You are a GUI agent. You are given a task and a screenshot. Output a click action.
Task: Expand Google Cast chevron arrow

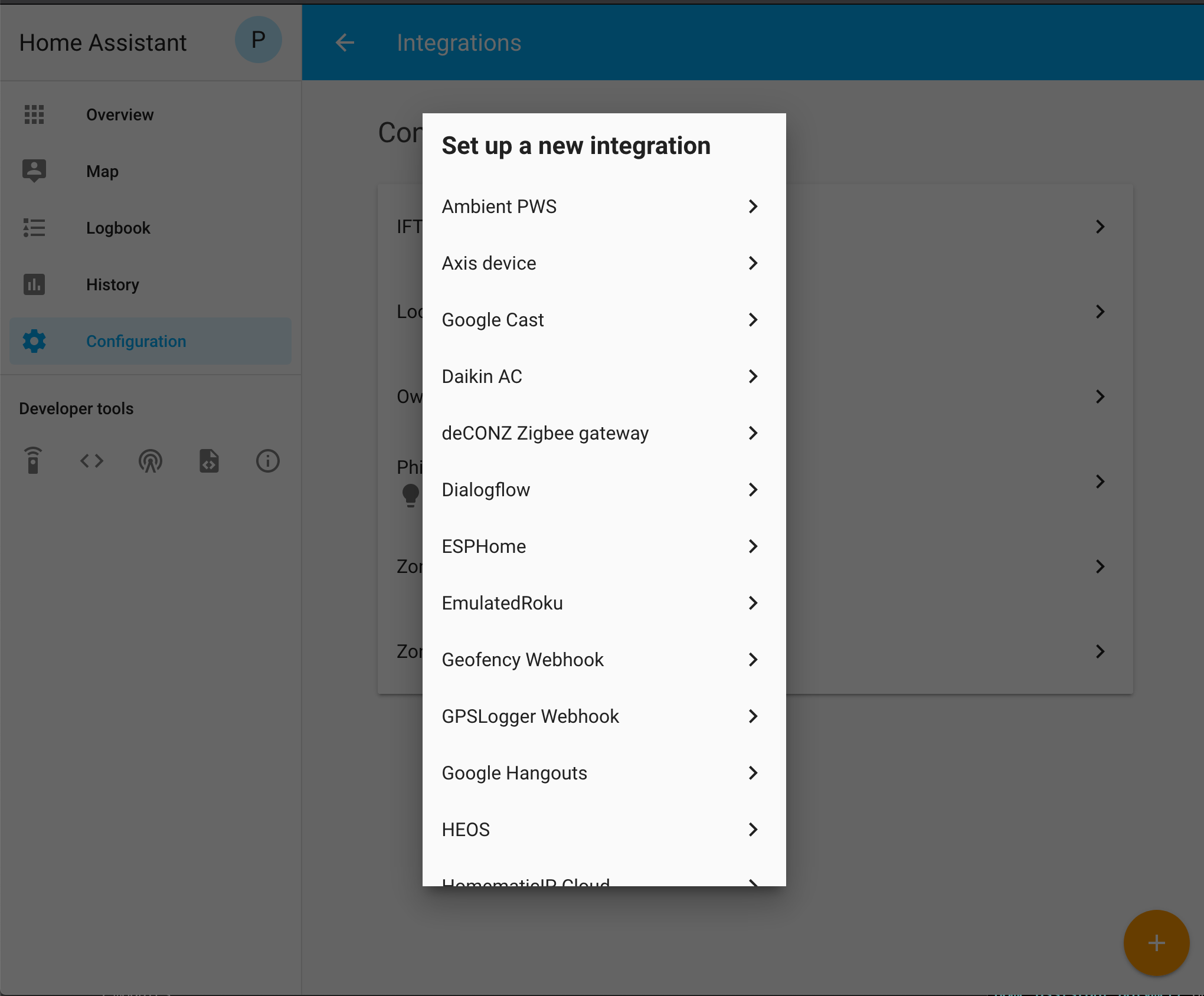752,320
